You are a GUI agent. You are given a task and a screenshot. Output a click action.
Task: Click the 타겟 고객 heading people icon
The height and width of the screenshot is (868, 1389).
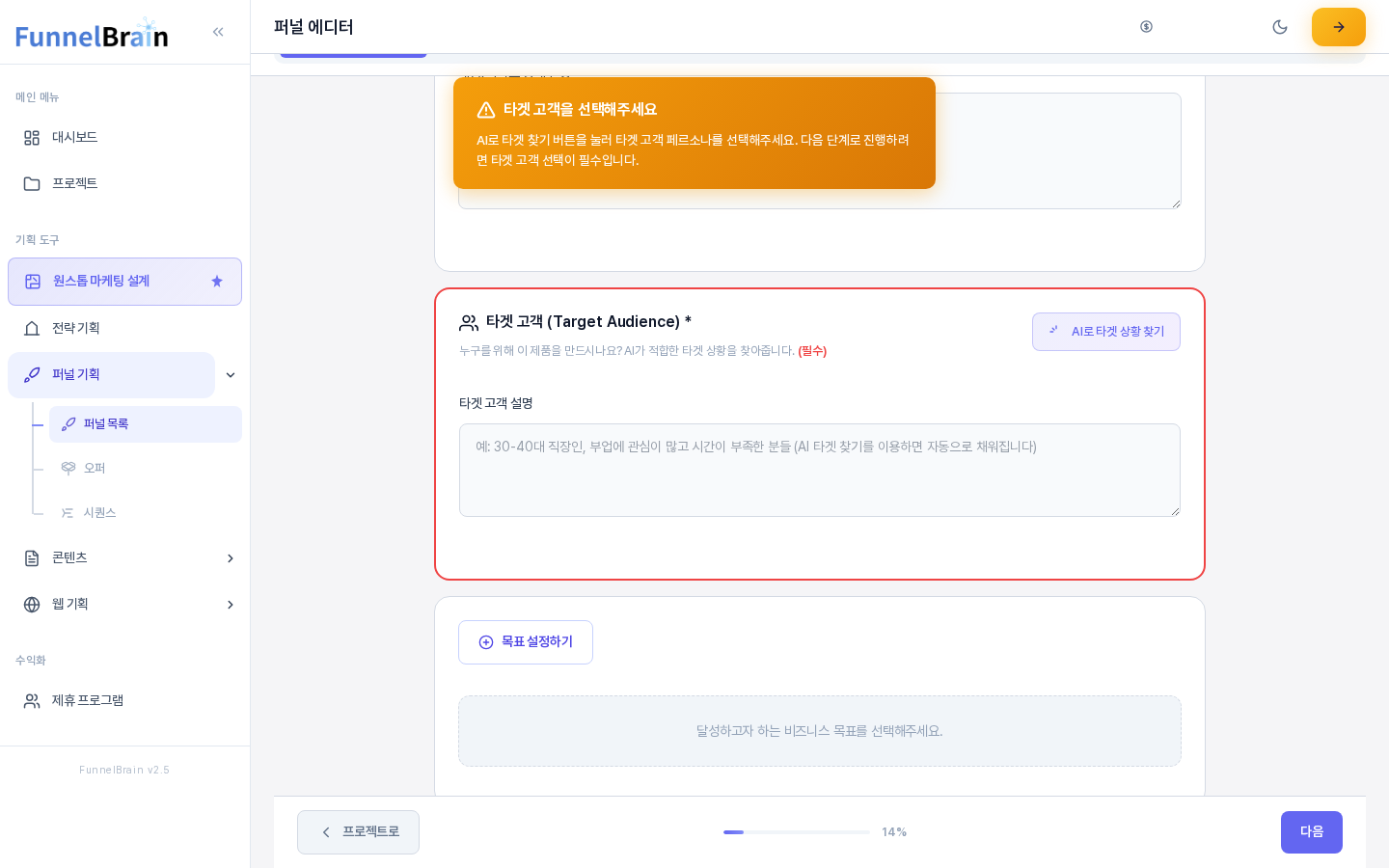(x=469, y=322)
